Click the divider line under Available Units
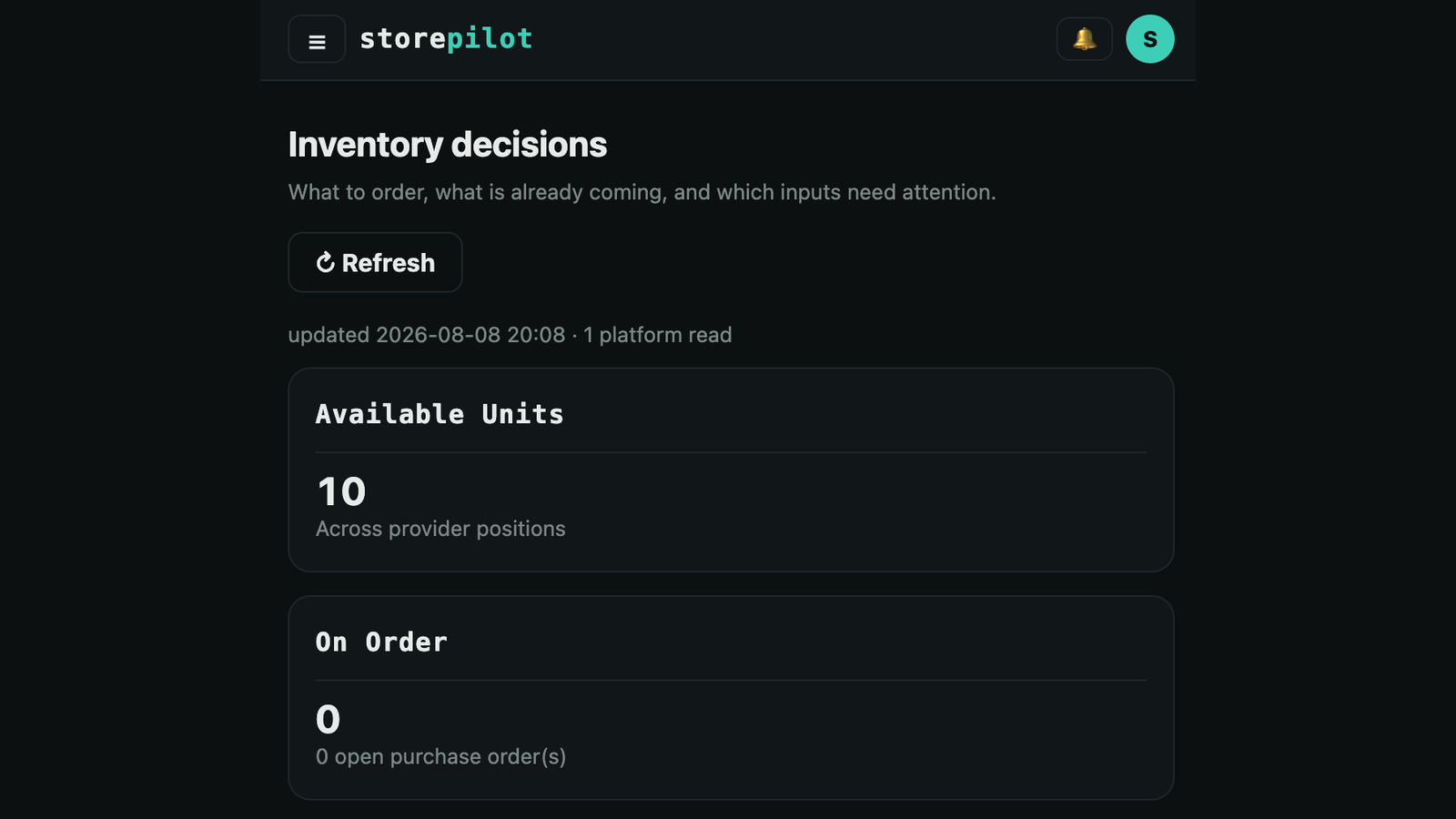The height and width of the screenshot is (819, 1456). [731, 452]
